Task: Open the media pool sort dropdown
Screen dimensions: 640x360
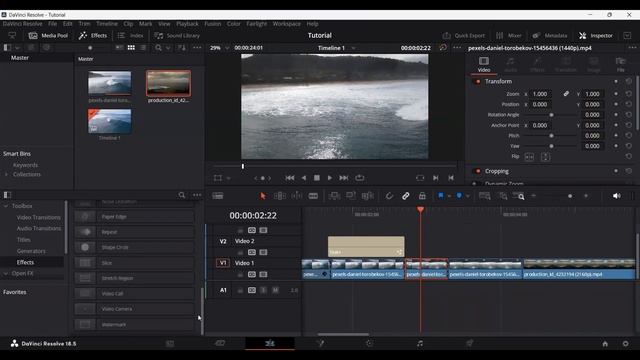Action: coord(182,48)
